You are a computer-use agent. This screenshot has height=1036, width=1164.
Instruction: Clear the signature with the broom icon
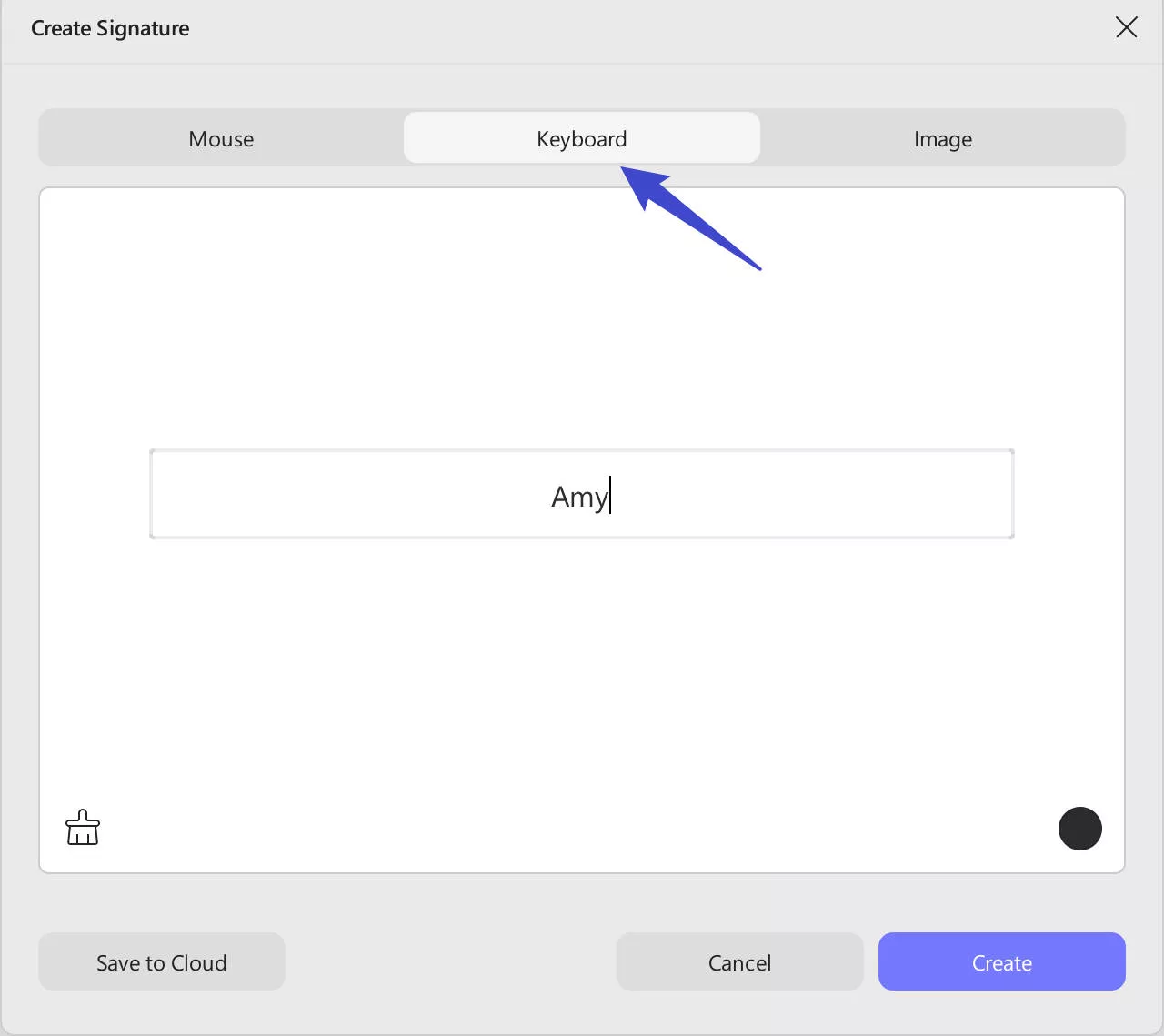click(x=83, y=828)
